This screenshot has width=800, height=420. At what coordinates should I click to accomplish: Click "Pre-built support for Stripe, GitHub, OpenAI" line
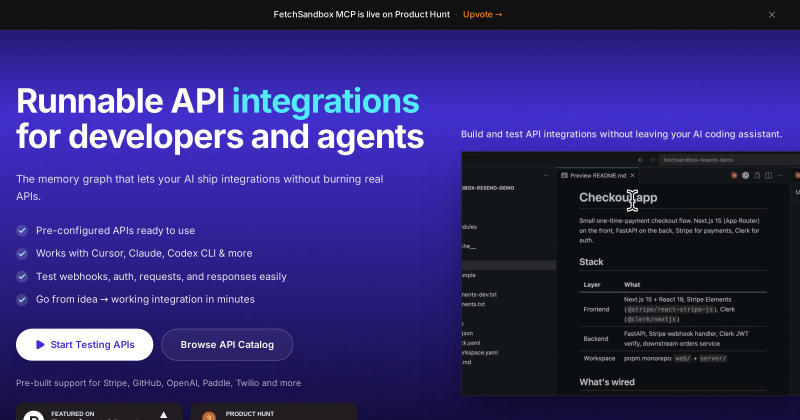coord(158,383)
